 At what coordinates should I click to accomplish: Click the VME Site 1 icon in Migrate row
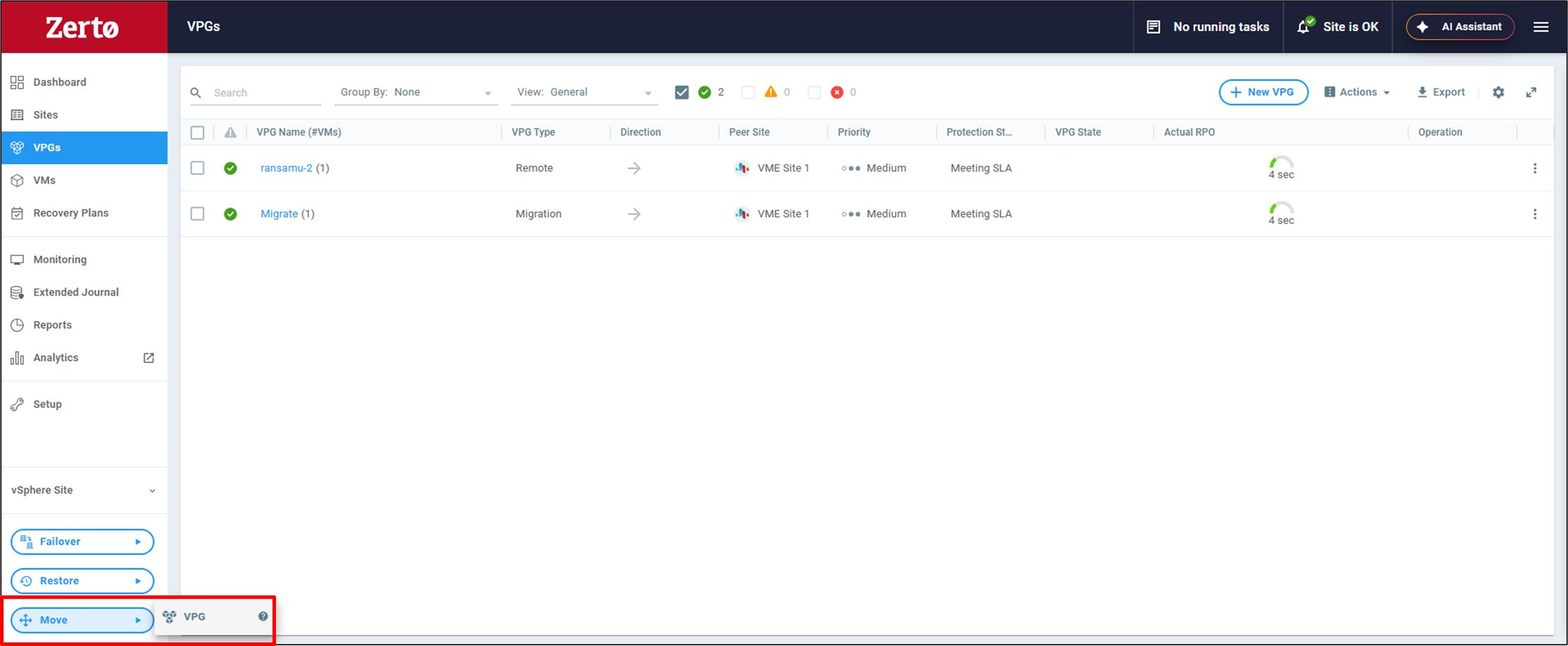[742, 214]
